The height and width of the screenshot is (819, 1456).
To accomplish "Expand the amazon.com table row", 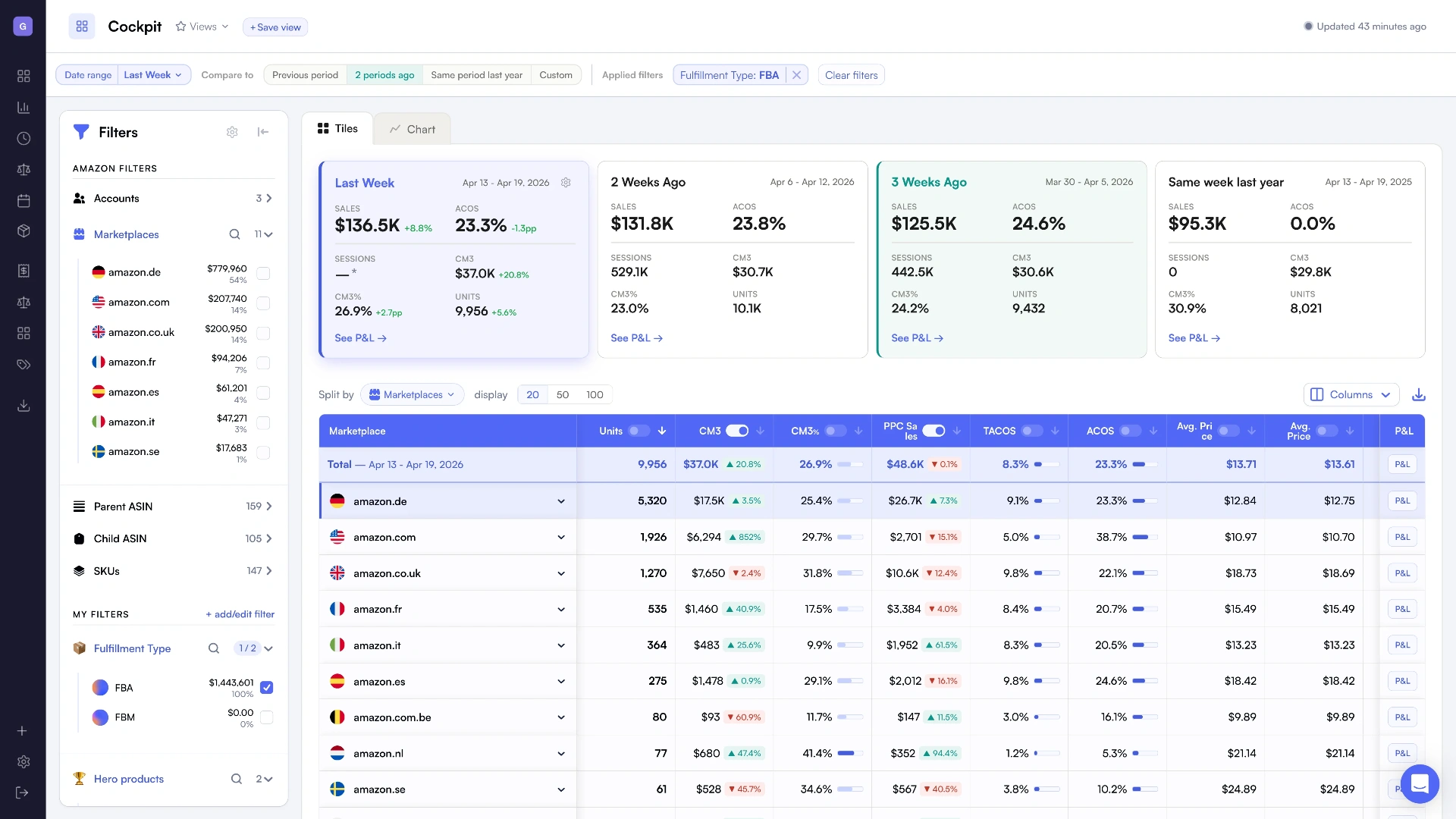I will (x=561, y=538).
